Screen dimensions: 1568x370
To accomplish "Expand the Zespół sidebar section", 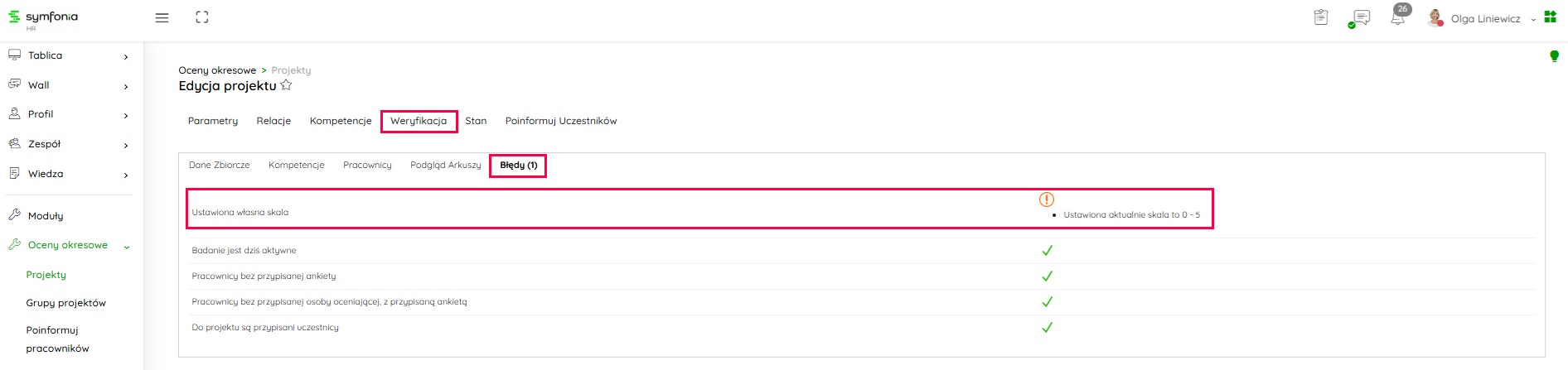I will [69, 144].
